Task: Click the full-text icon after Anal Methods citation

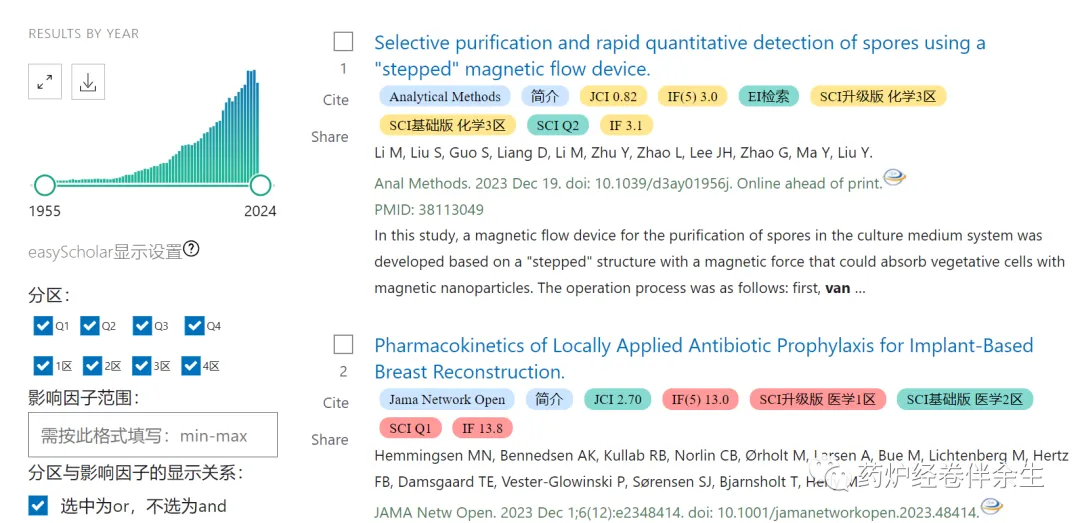Action: [894, 178]
